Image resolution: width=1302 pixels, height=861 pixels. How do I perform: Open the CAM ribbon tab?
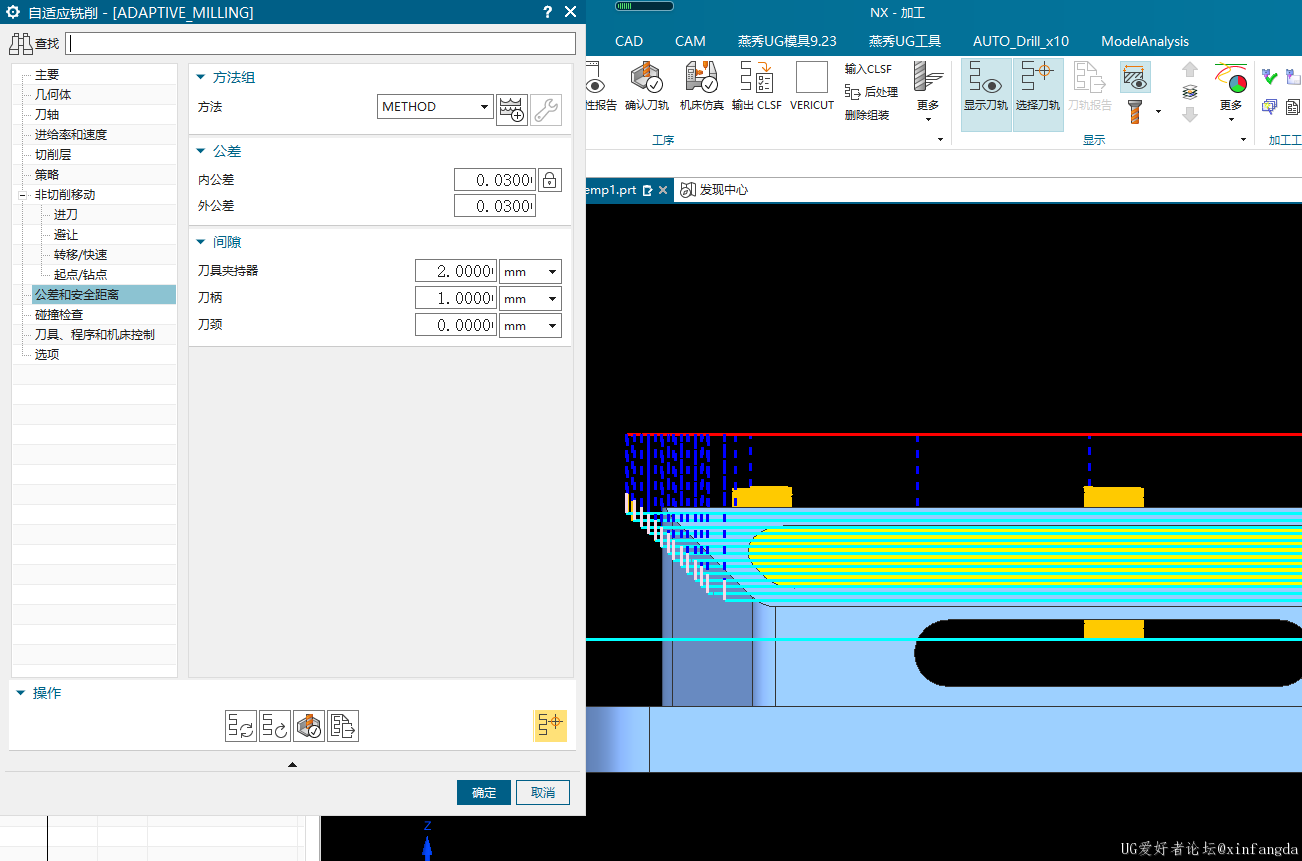pyautogui.click(x=690, y=41)
